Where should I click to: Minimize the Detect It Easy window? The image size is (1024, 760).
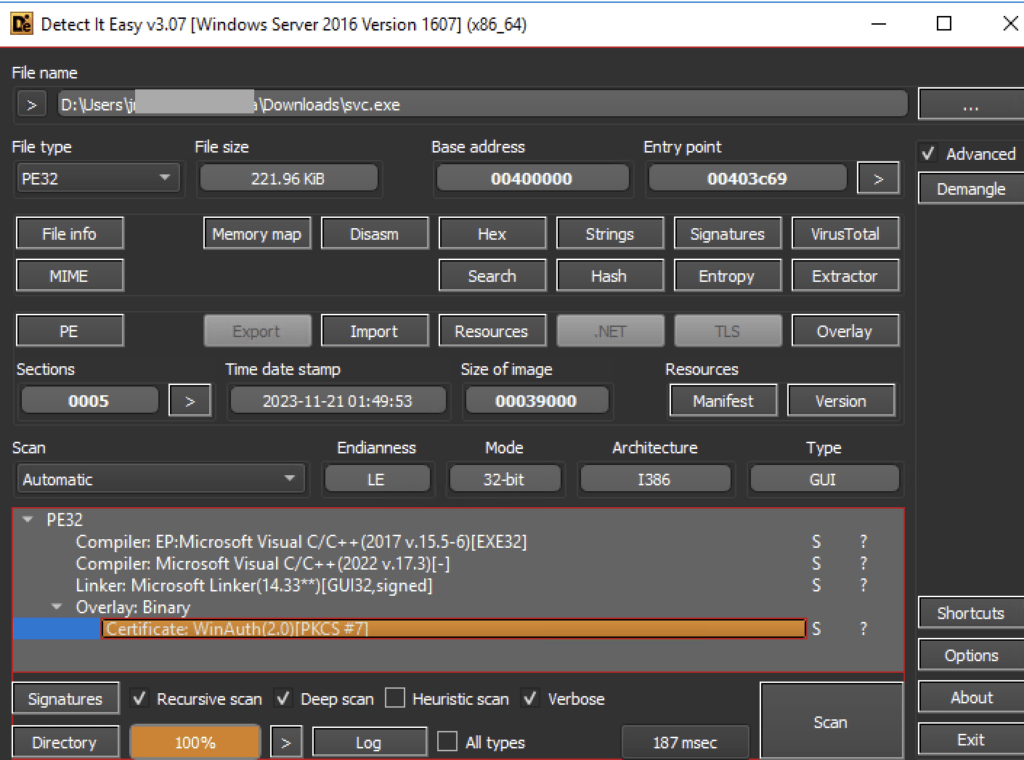coord(879,24)
